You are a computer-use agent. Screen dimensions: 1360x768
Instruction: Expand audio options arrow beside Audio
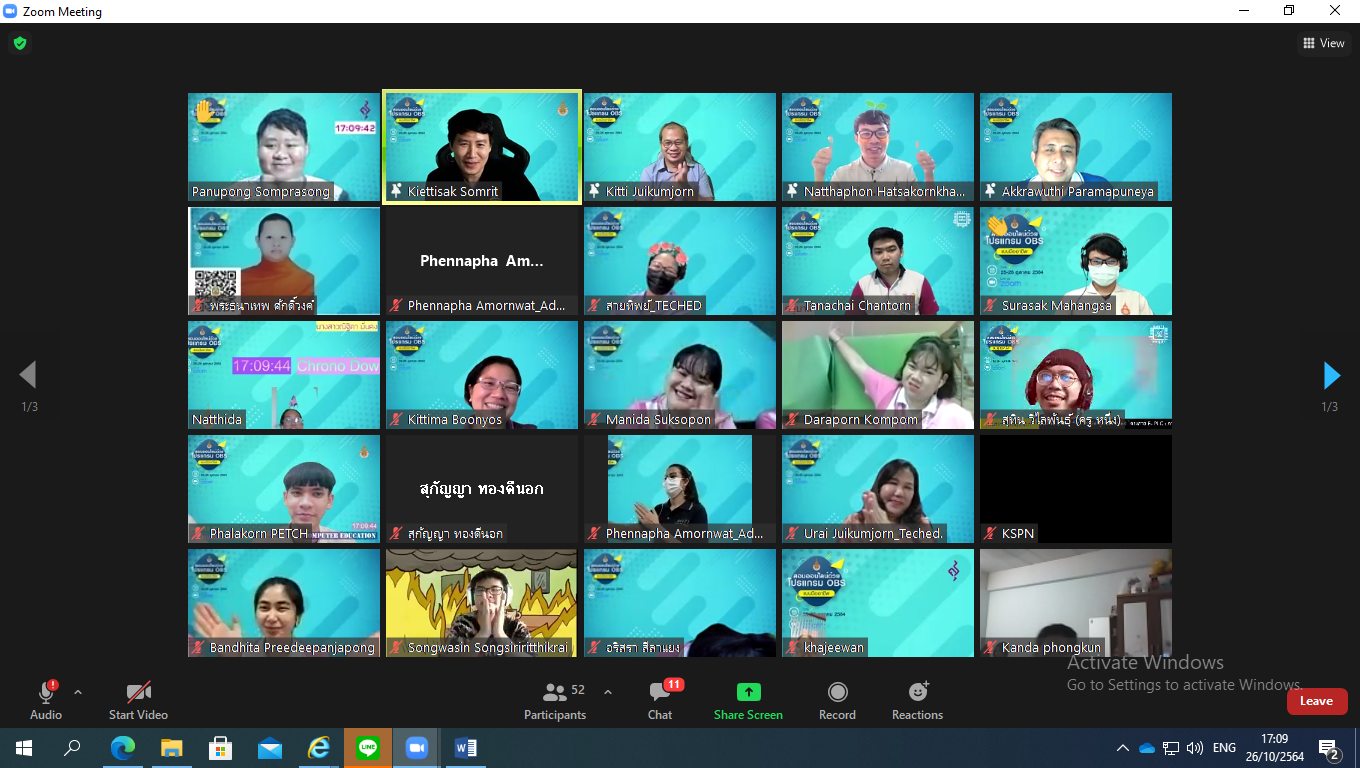click(78, 692)
